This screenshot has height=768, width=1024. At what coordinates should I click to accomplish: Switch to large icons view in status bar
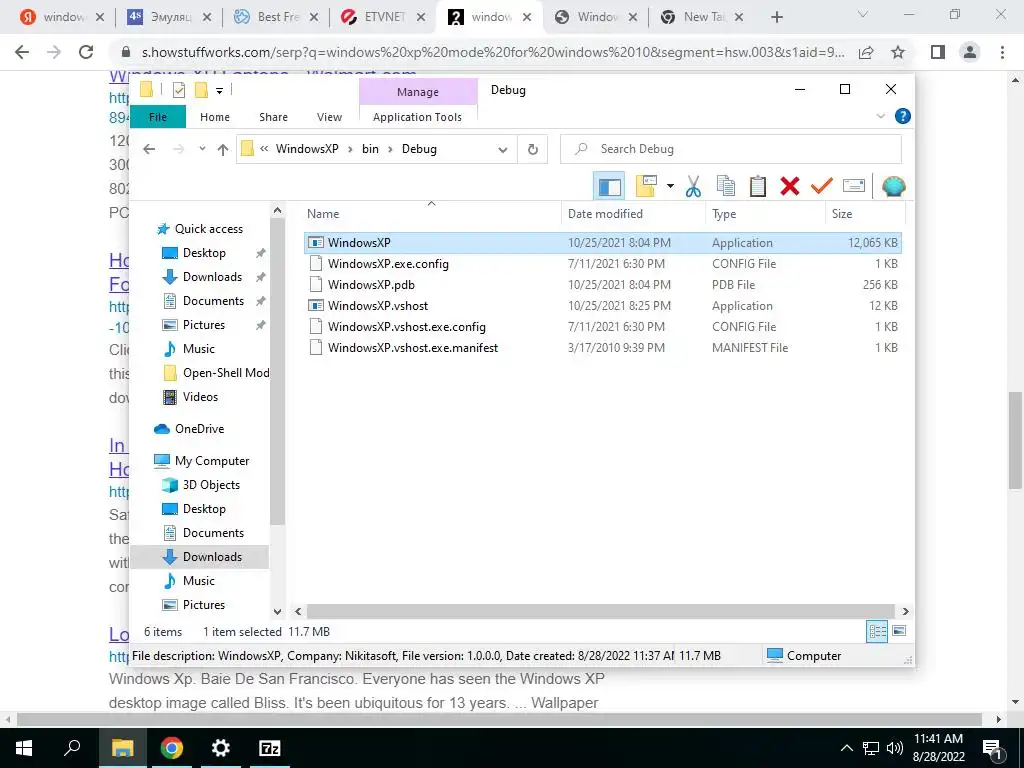[899, 631]
